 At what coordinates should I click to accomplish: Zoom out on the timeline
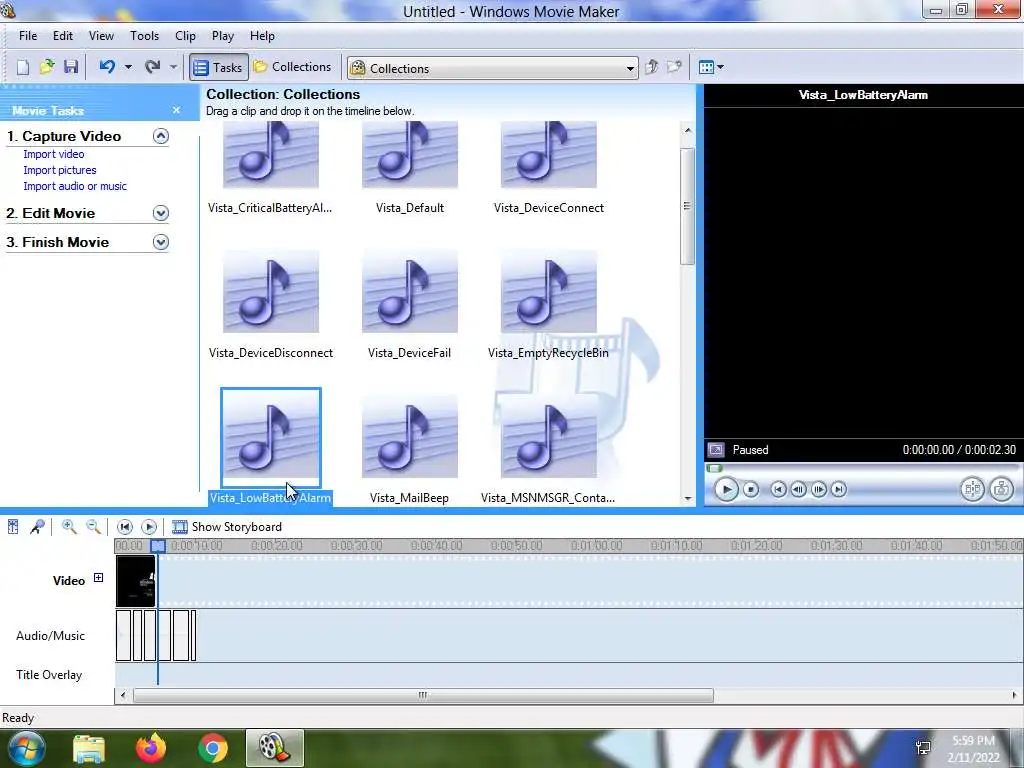[x=93, y=526]
